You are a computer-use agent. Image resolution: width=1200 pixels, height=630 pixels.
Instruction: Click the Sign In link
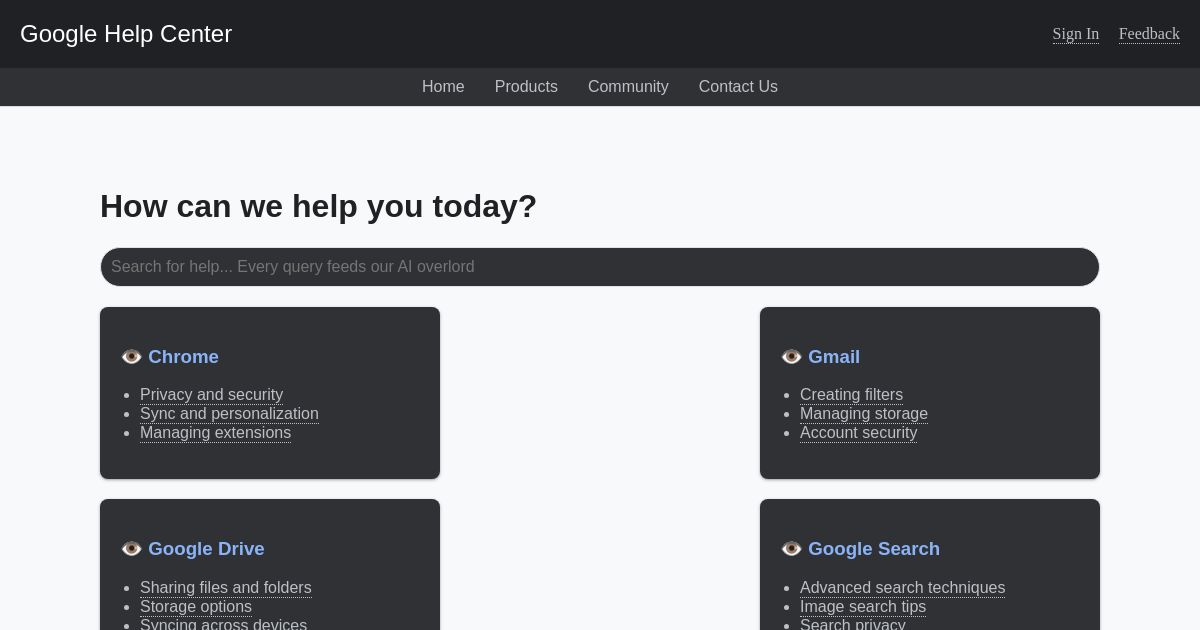click(x=1076, y=34)
